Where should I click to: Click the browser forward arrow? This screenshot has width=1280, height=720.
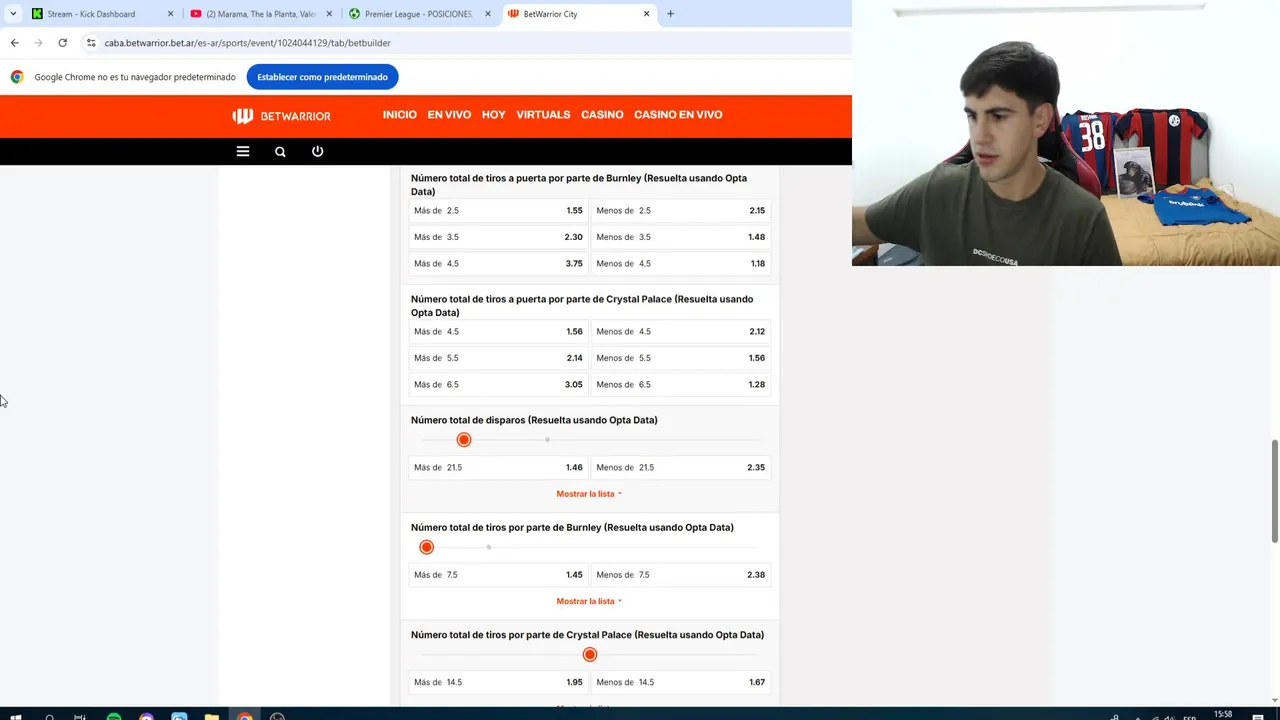point(38,43)
